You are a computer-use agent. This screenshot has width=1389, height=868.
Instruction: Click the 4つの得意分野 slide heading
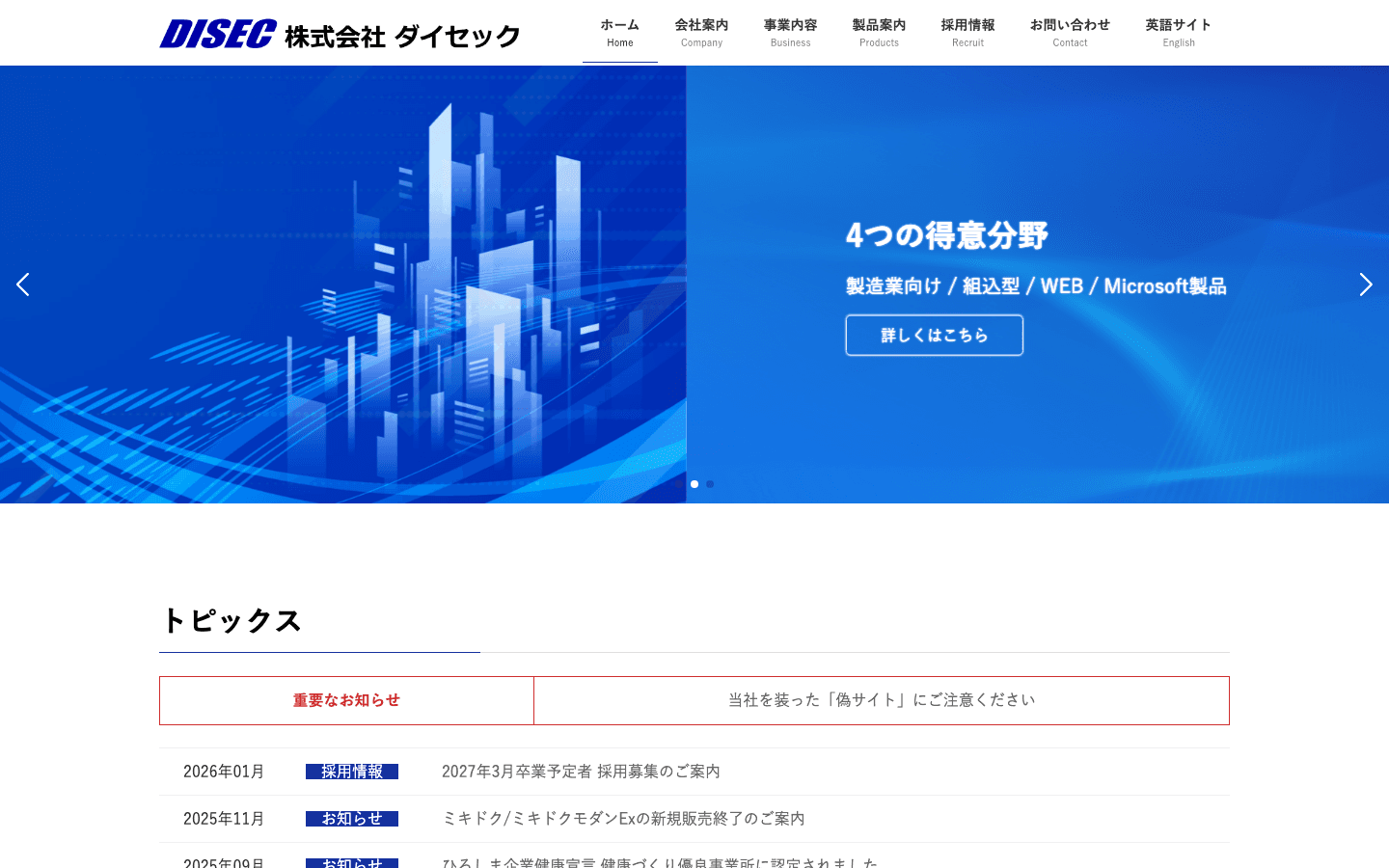point(947,235)
